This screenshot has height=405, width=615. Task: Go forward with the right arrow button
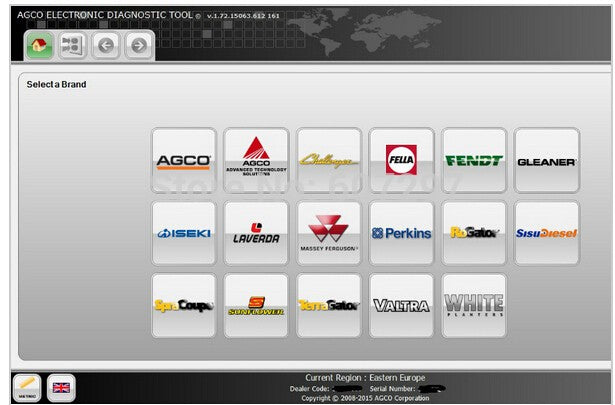(x=138, y=45)
